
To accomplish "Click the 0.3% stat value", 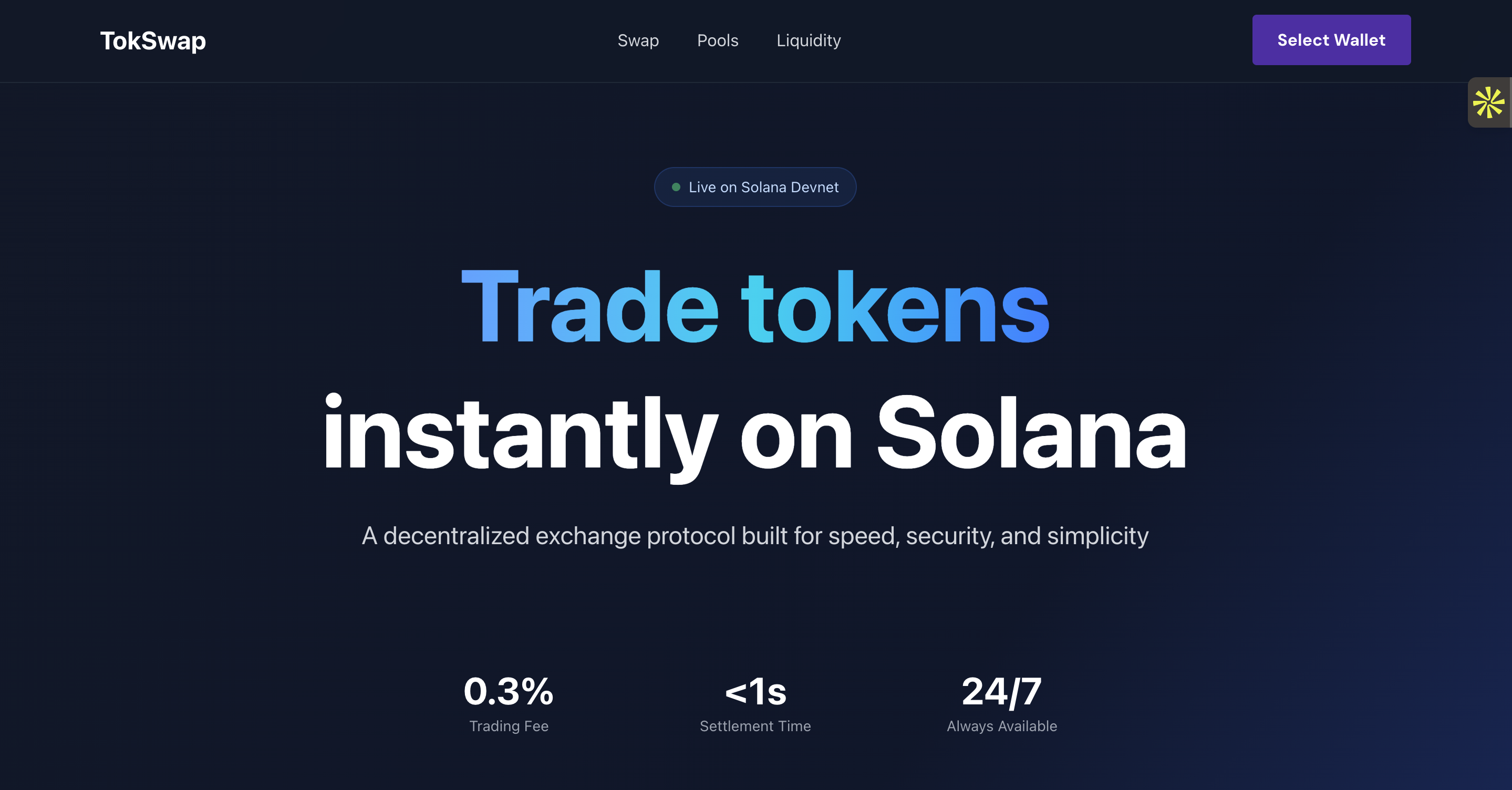I will [509, 691].
